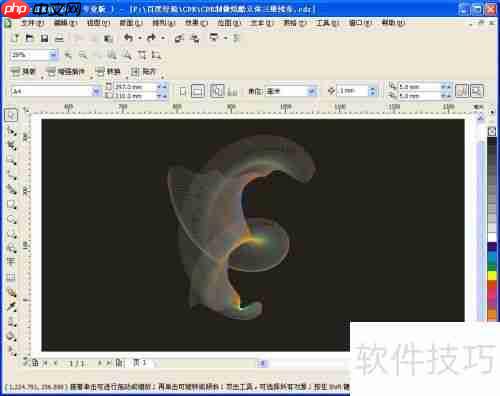Image resolution: width=500 pixels, height=396 pixels.
Task: Pick the No Color swatch in palette
Action: coord(492,131)
